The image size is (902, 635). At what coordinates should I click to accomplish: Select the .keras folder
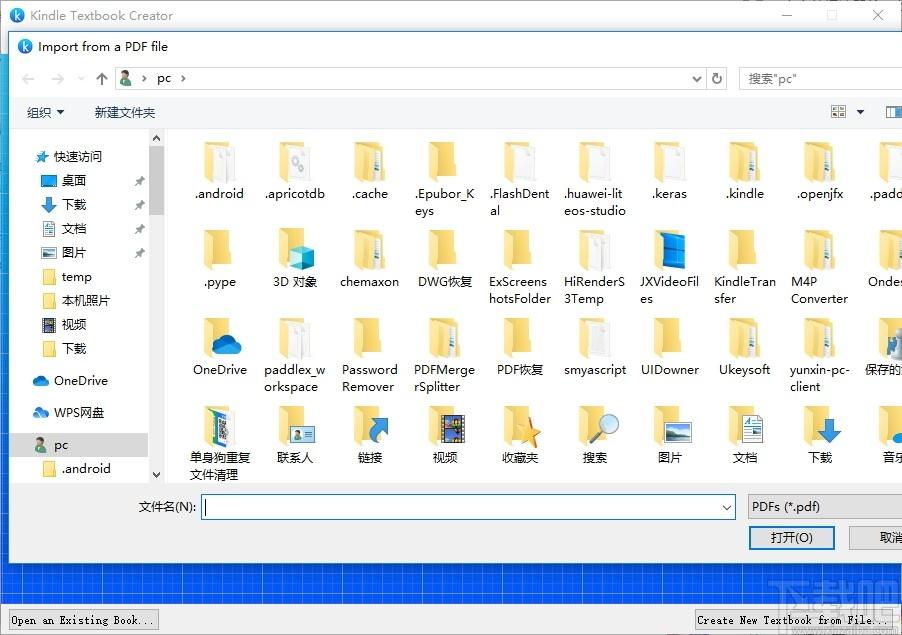[670, 171]
